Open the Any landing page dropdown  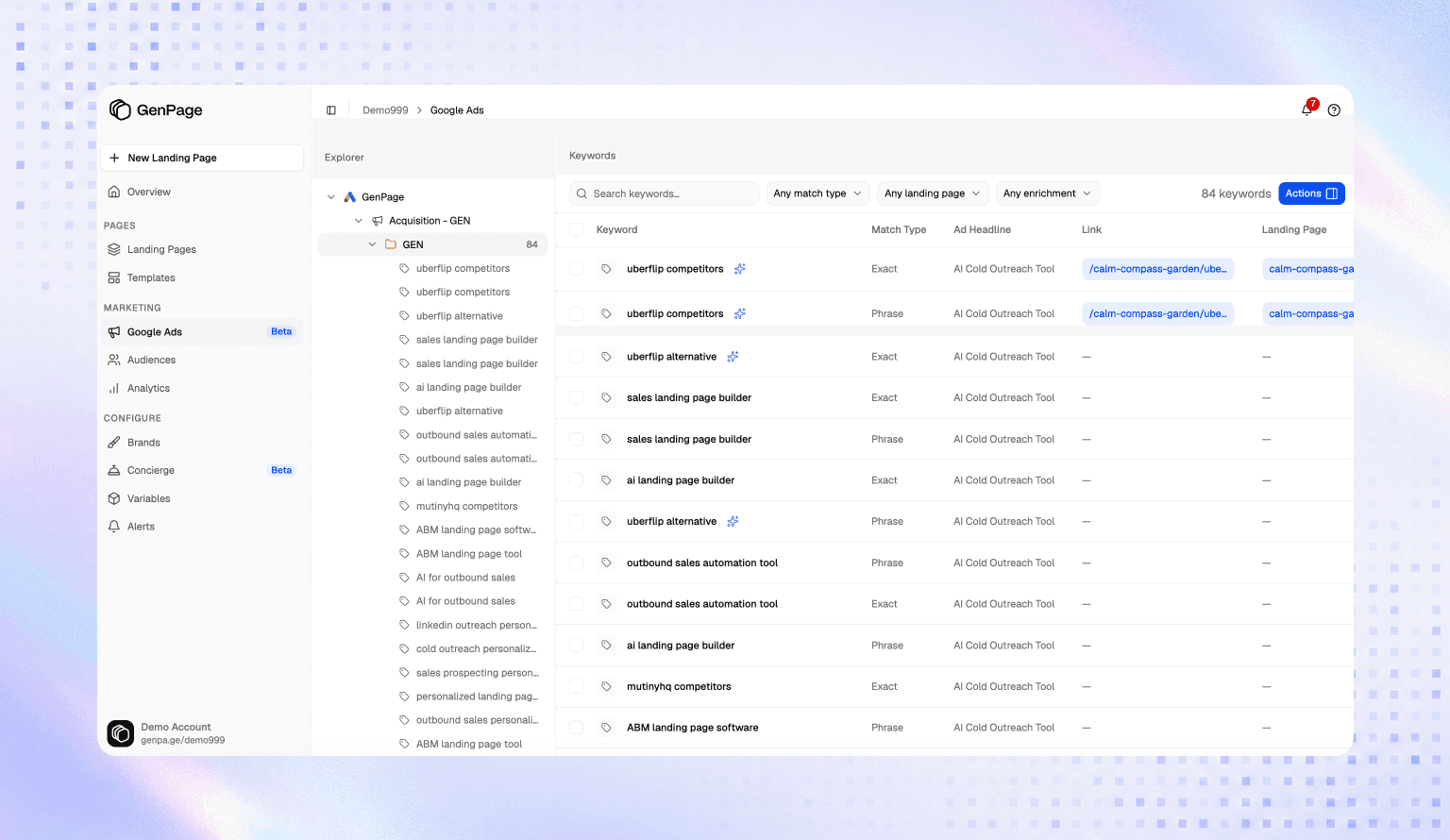pos(933,193)
